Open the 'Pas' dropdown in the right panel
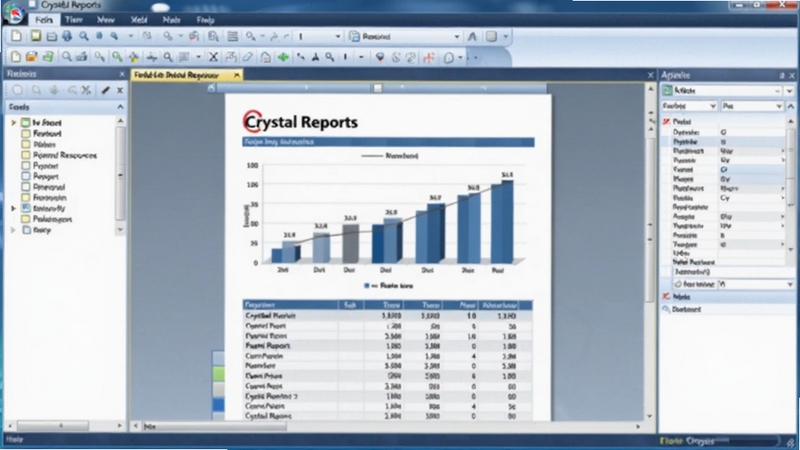The height and width of the screenshot is (450, 800). (x=753, y=106)
